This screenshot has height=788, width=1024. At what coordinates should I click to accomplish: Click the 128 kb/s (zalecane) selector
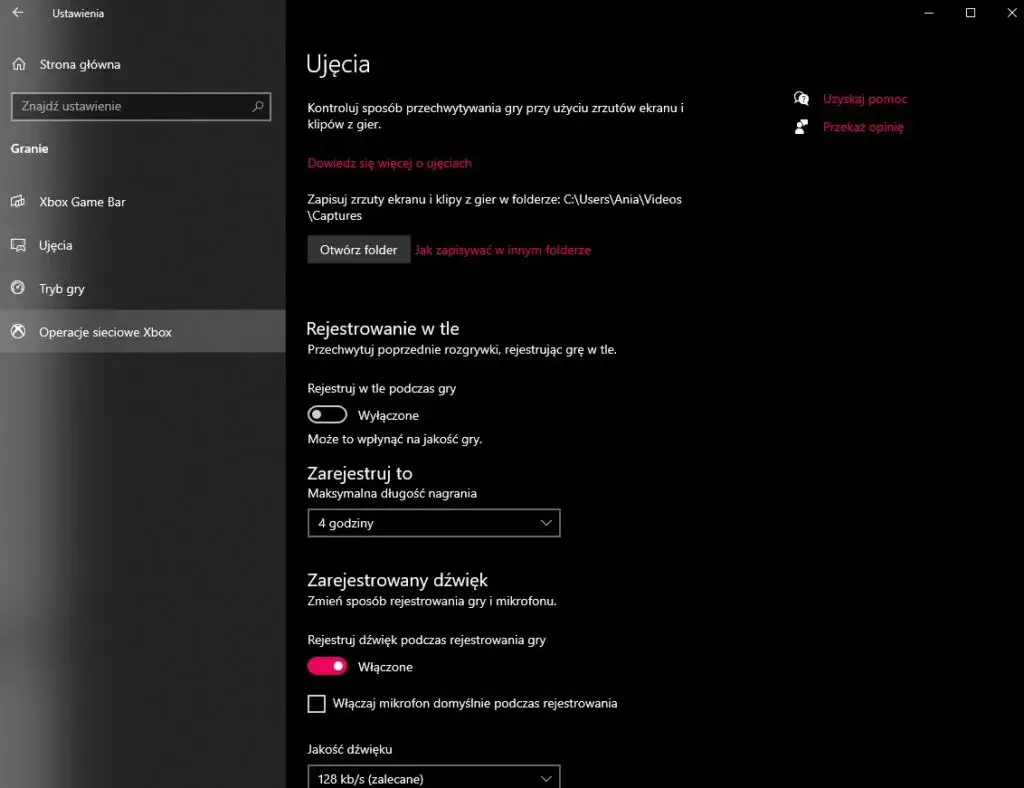click(434, 777)
